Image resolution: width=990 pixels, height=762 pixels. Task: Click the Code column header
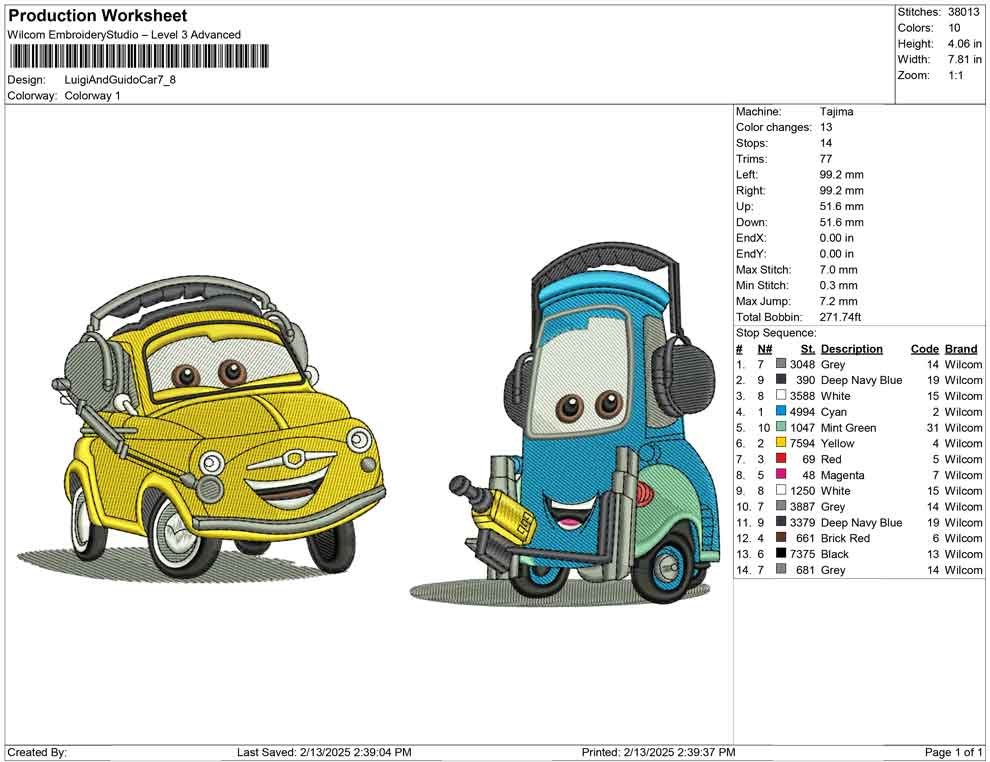point(925,348)
